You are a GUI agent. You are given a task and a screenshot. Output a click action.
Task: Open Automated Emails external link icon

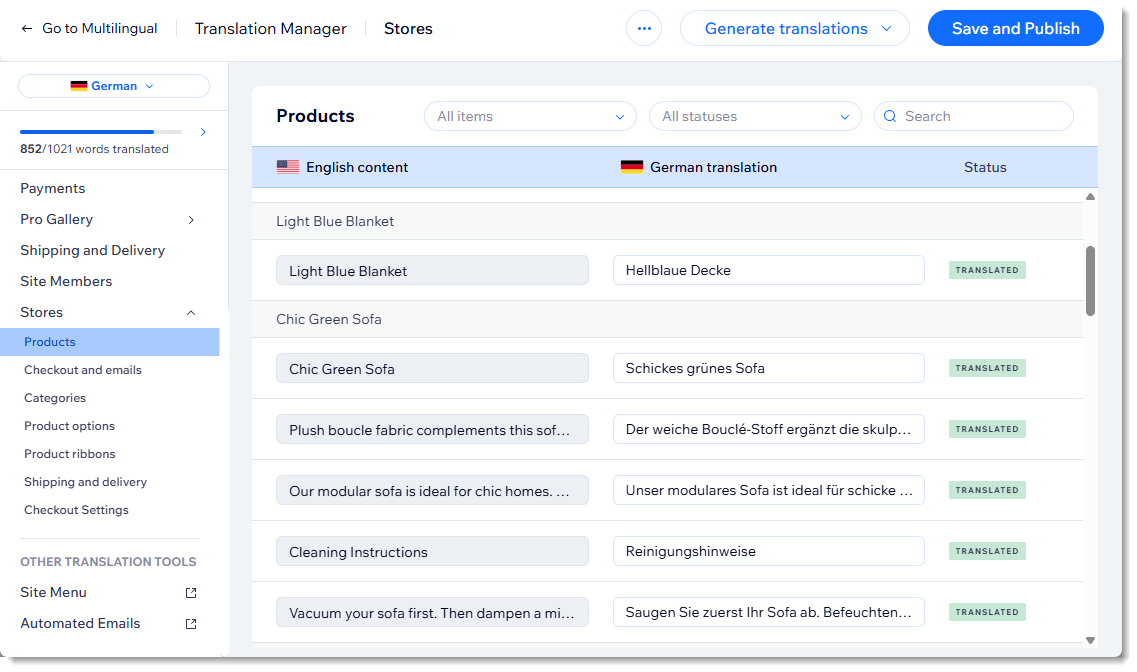[191, 623]
